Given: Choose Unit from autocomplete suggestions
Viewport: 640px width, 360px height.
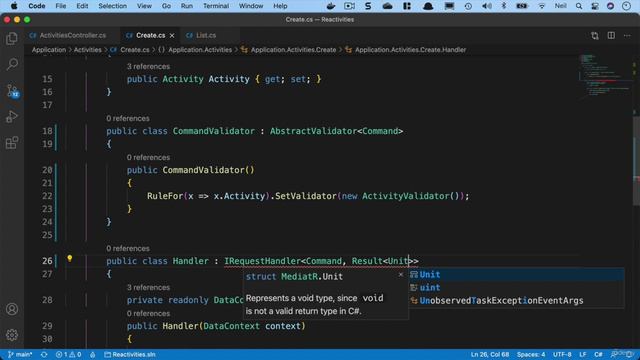Looking at the screenshot, I should (x=516, y=275).
